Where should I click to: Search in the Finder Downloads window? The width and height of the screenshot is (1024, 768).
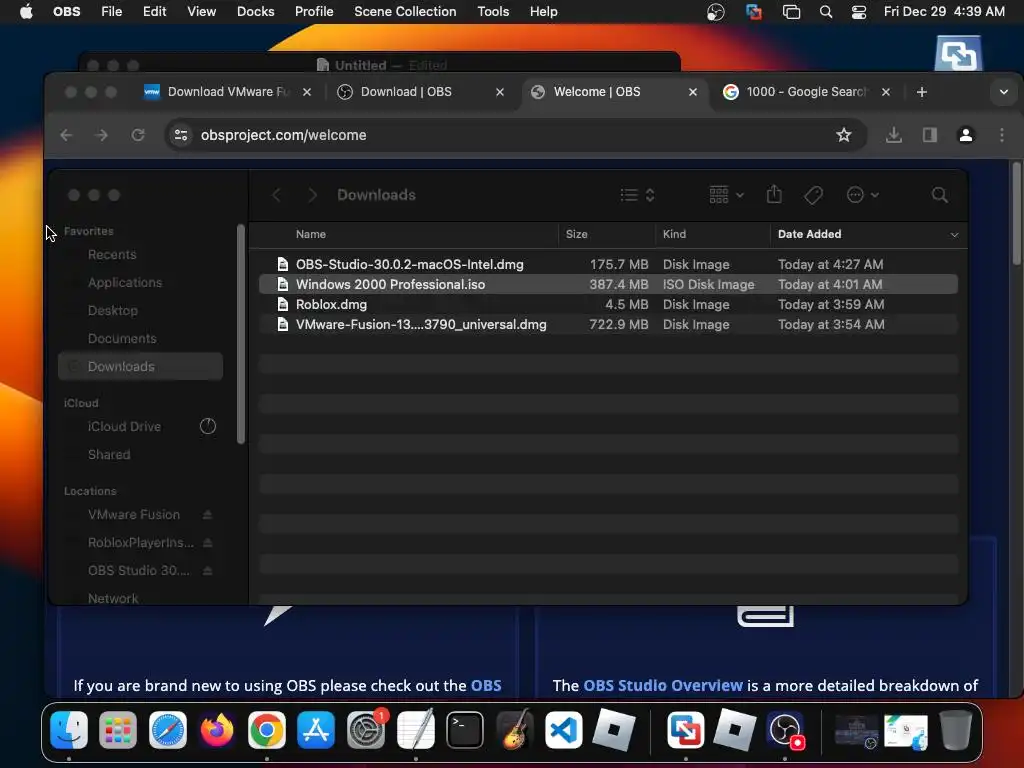[939, 195]
